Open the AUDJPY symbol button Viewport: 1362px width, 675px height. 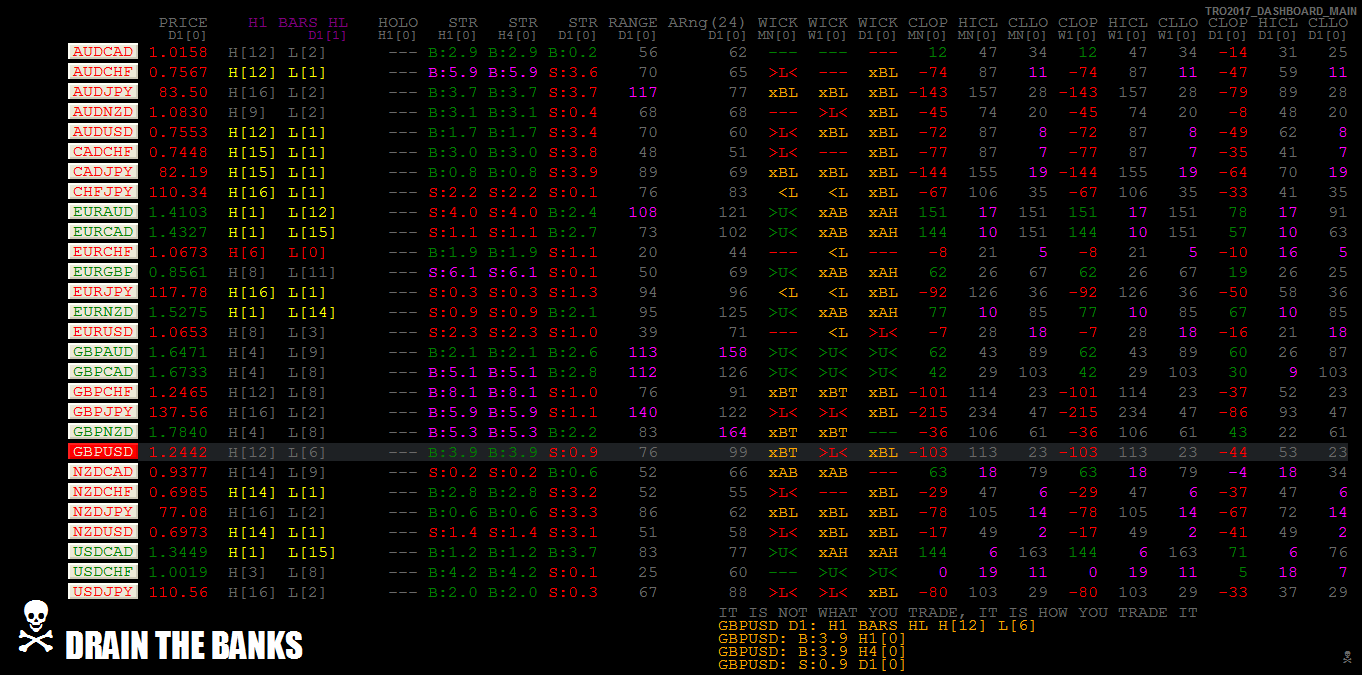[x=102, y=91]
